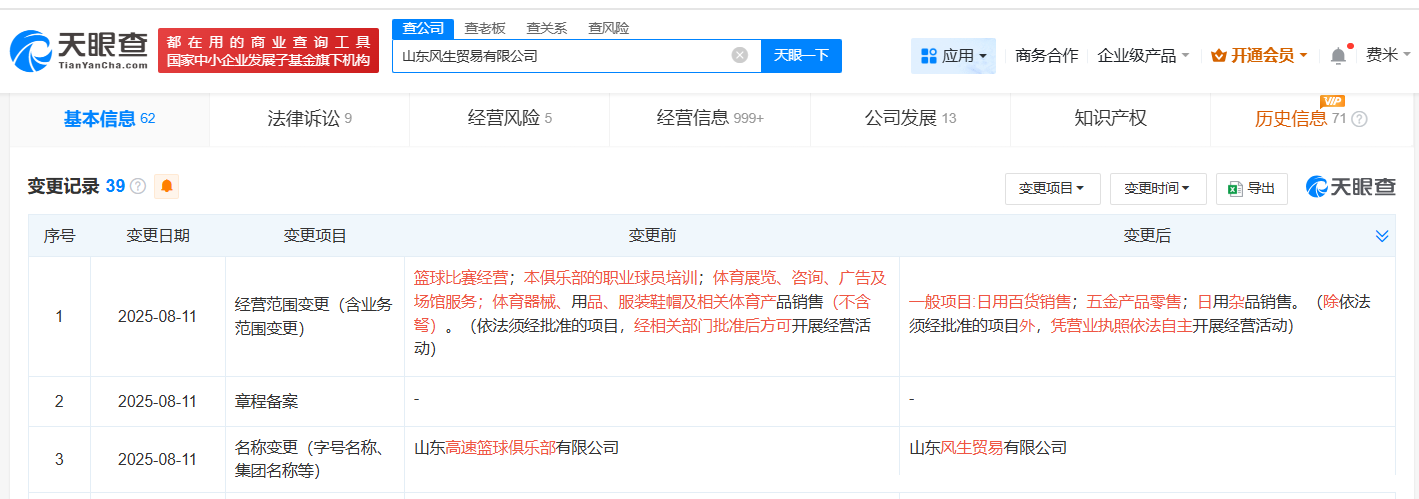The image size is (1419, 499).
Task: Open the 开通会员 membership dropdown
Action: click(1258, 56)
